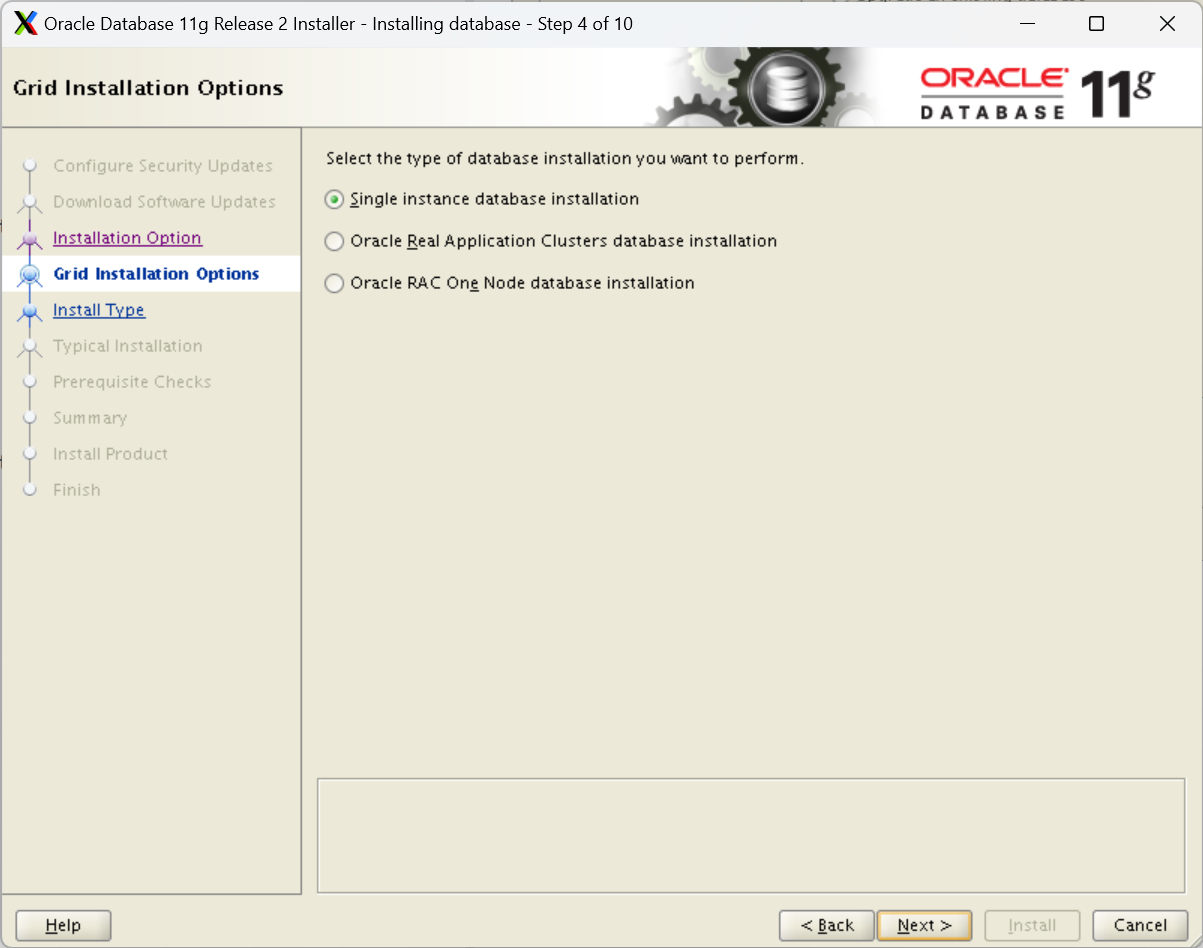The height and width of the screenshot is (948, 1203).
Task: Click the Grid Installation Options header title
Action: pos(148,88)
